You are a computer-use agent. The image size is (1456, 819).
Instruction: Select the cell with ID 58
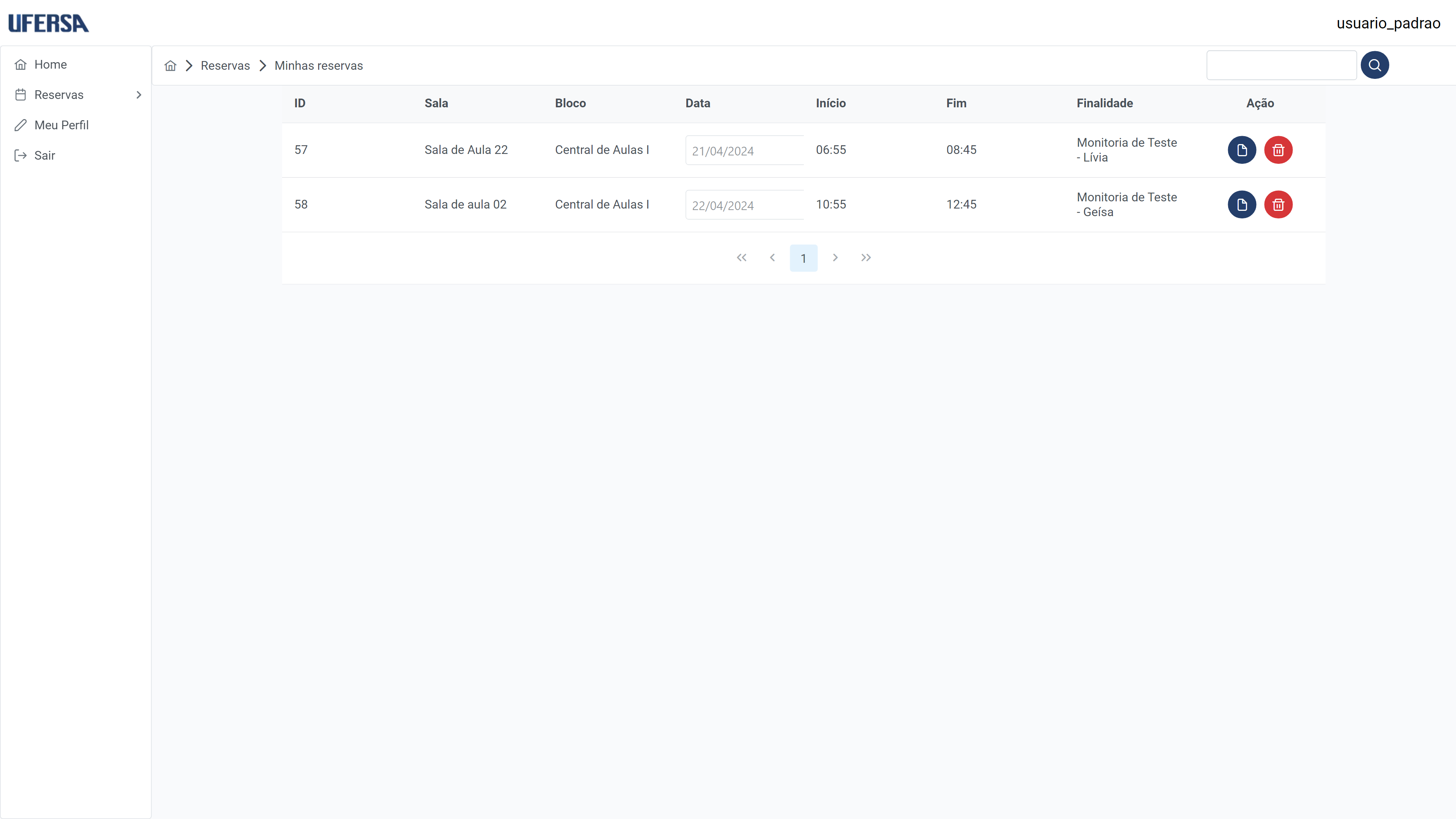pyautogui.click(x=301, y=205)
